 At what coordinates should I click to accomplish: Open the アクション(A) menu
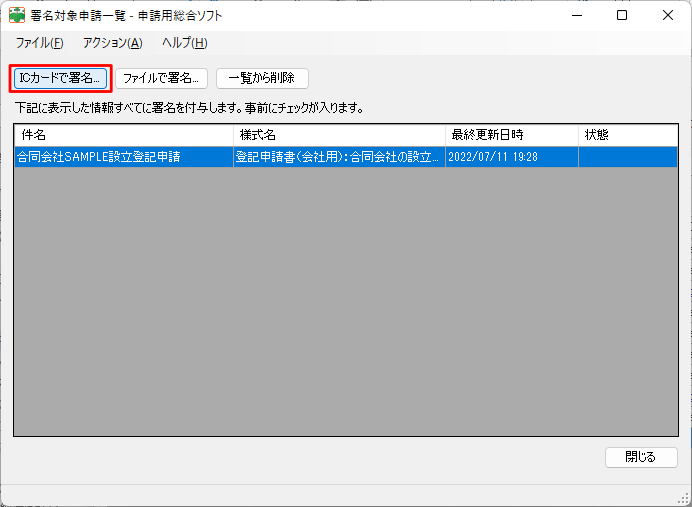(112, 43)
